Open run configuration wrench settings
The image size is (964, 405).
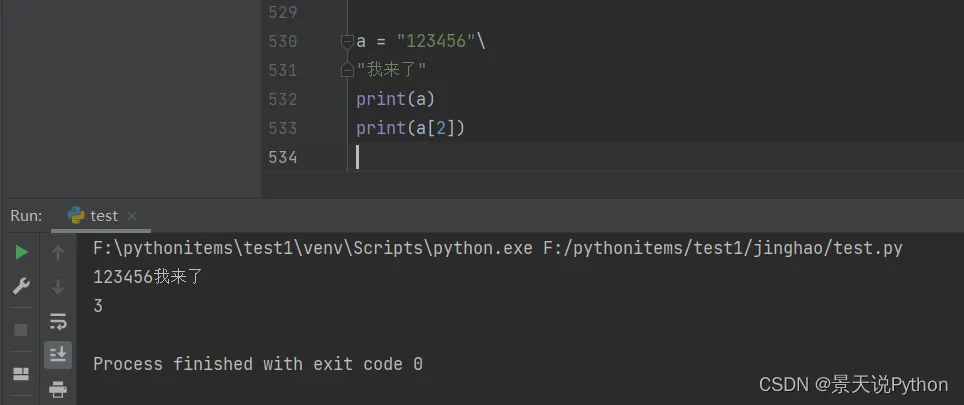(21, 287)
